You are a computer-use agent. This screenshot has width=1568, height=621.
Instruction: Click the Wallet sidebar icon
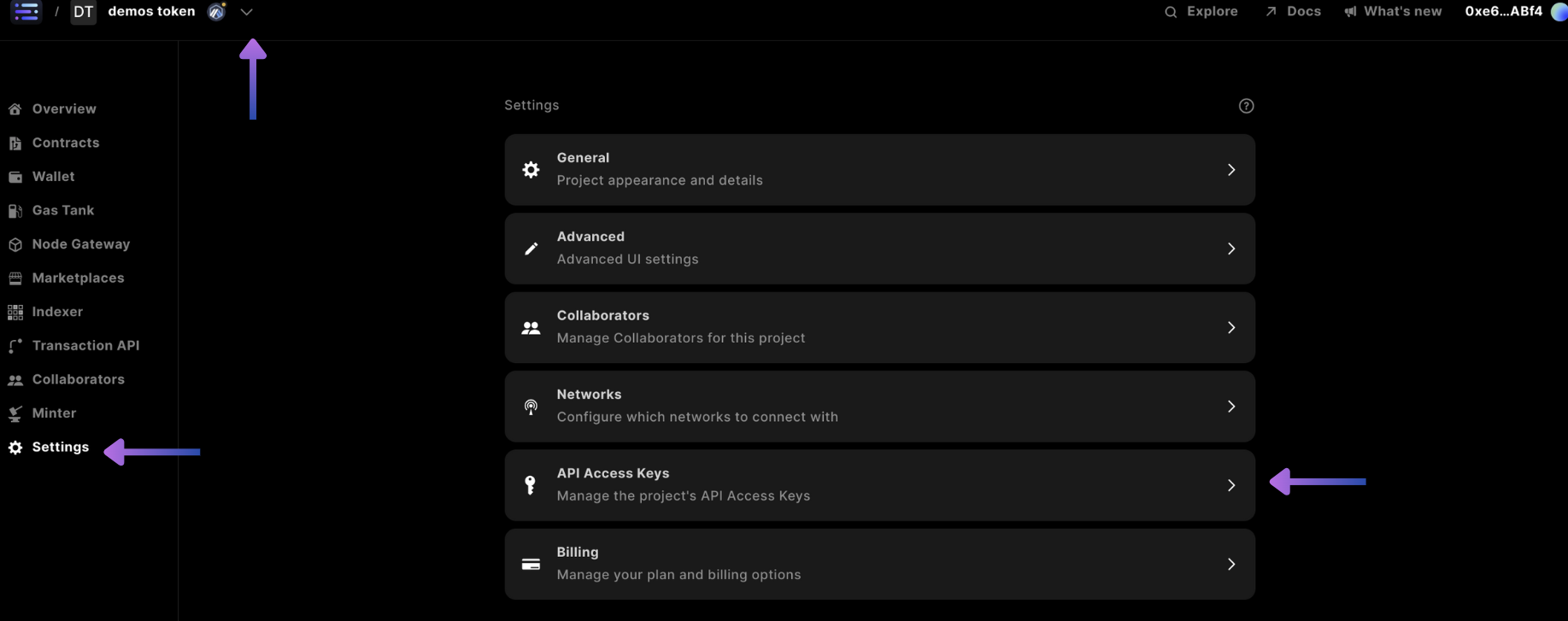(x=15, y=176)
